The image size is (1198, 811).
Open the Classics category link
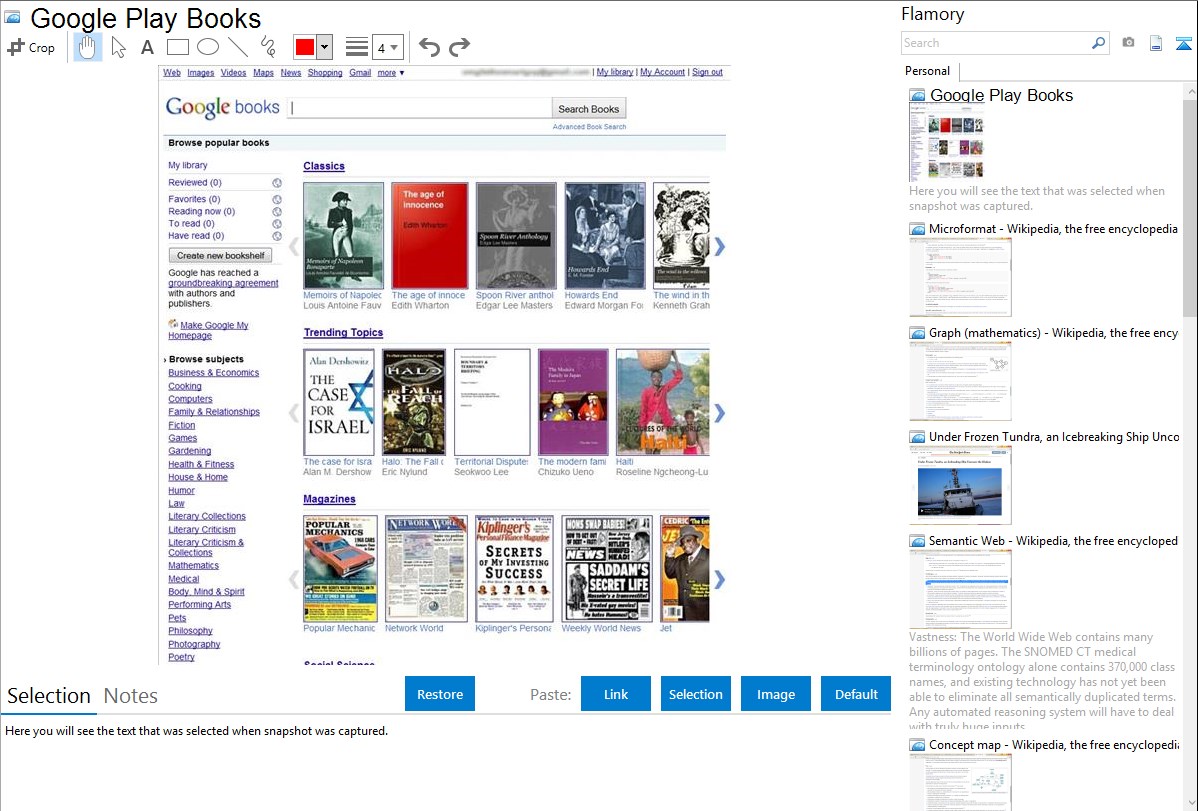[x=324, y=166]
